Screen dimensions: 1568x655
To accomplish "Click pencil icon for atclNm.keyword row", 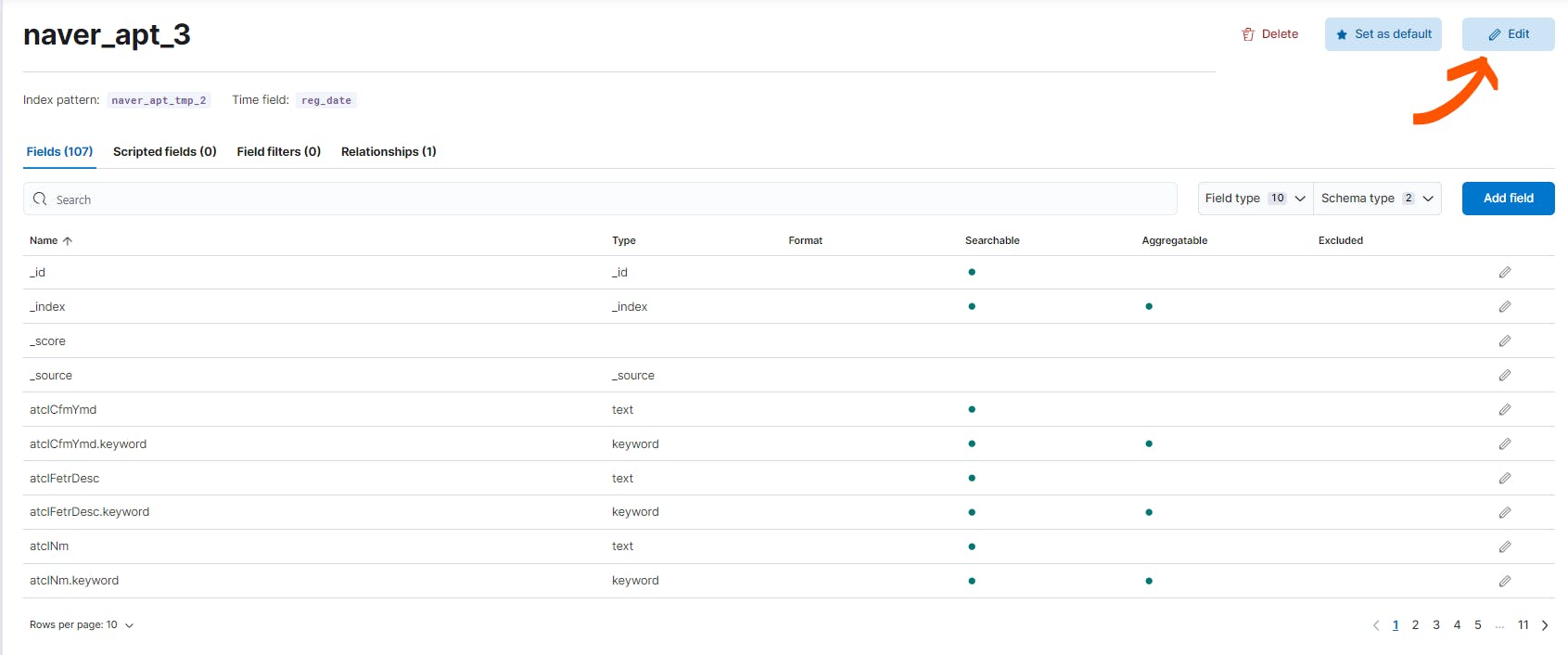I will coord(1505,581).
